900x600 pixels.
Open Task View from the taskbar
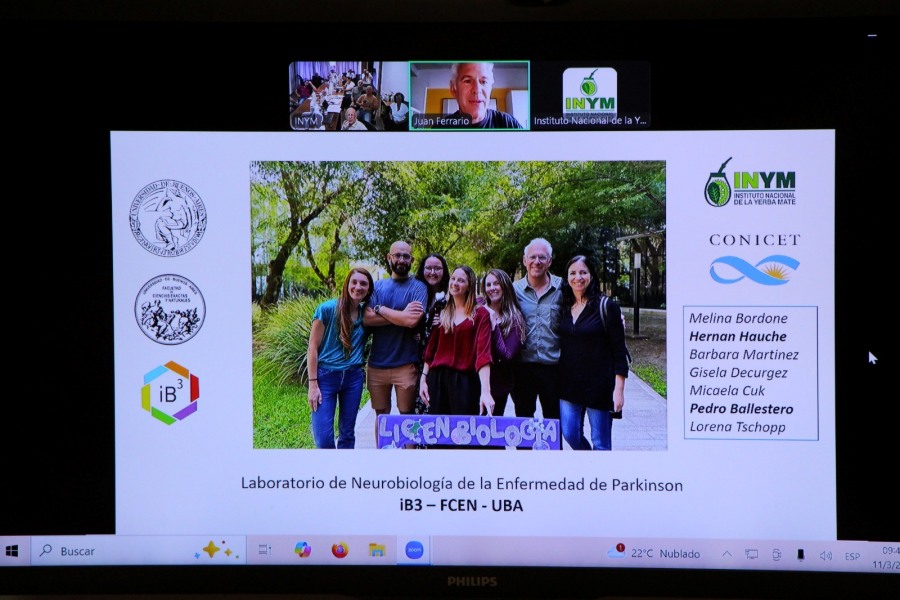(265, 550)
